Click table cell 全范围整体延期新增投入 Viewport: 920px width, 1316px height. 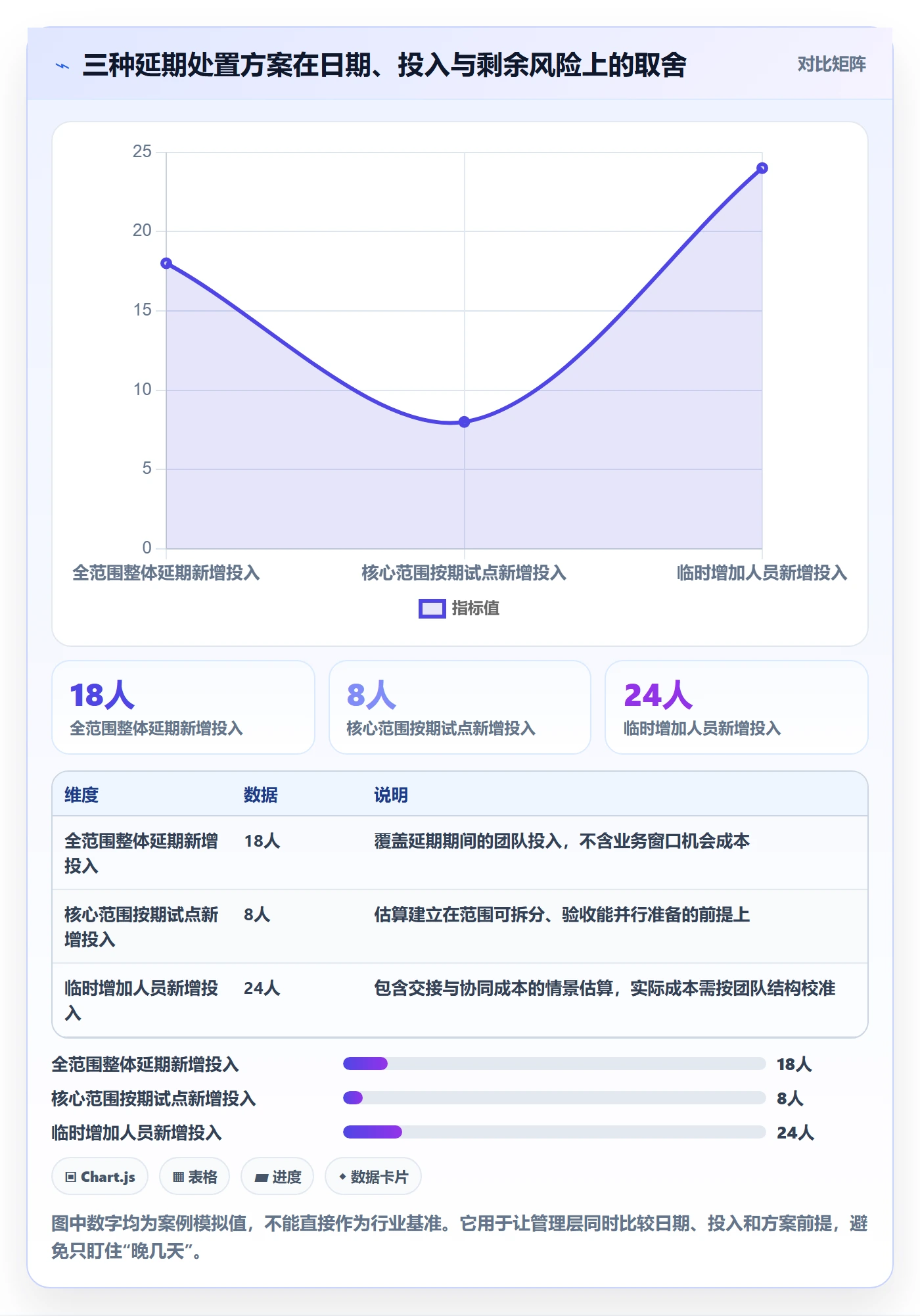click(x=141, y=853)
